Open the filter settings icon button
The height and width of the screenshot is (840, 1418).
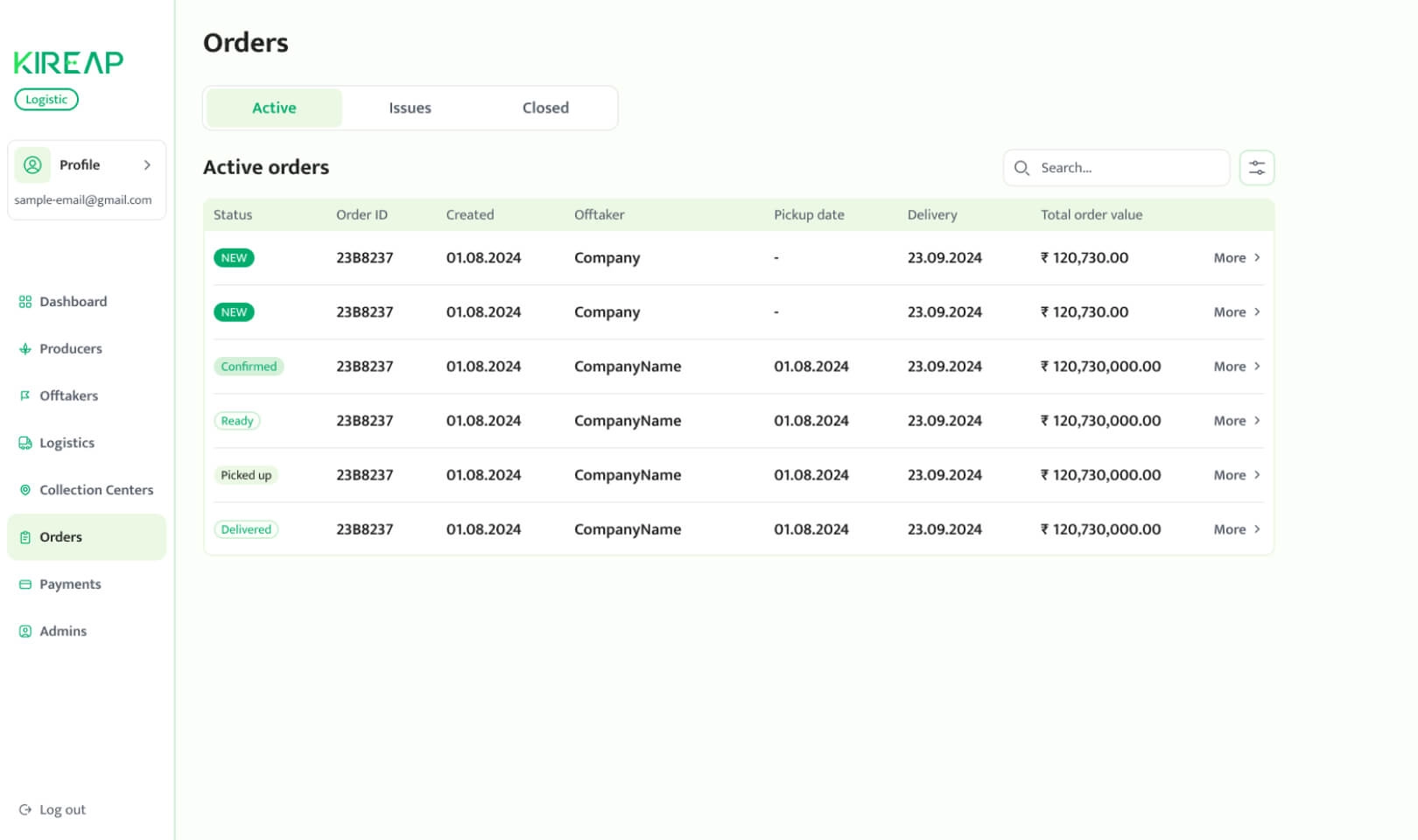click(x=1256, y=168)
